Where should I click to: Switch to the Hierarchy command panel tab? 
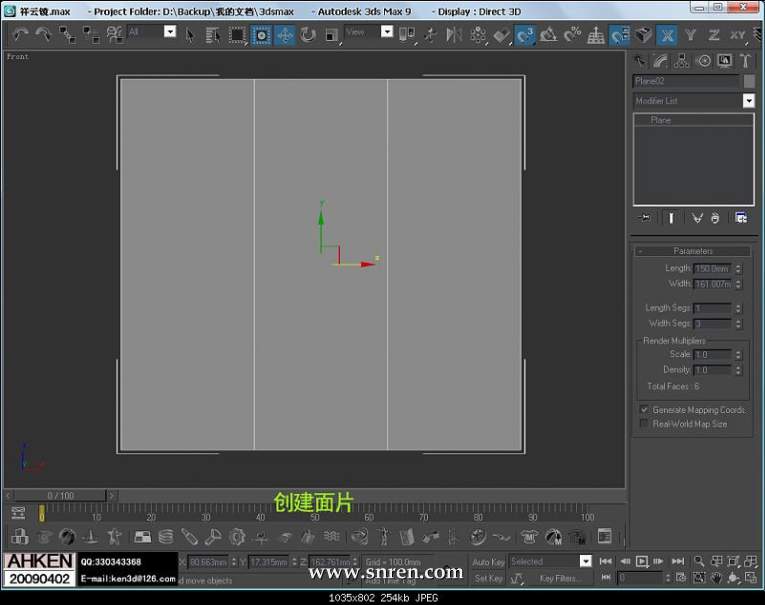pos(682,61)
